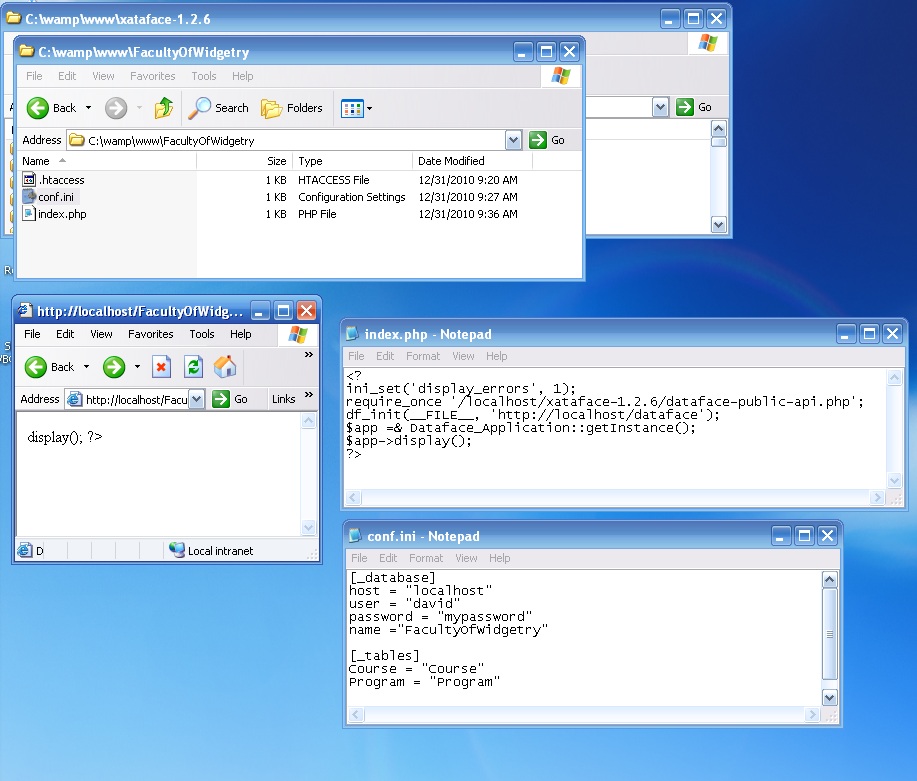This screenshot has height=781, width=917.
Task: Expand address dropdown in xataface-1.2.6 window
Action: [x=660, y=107]
